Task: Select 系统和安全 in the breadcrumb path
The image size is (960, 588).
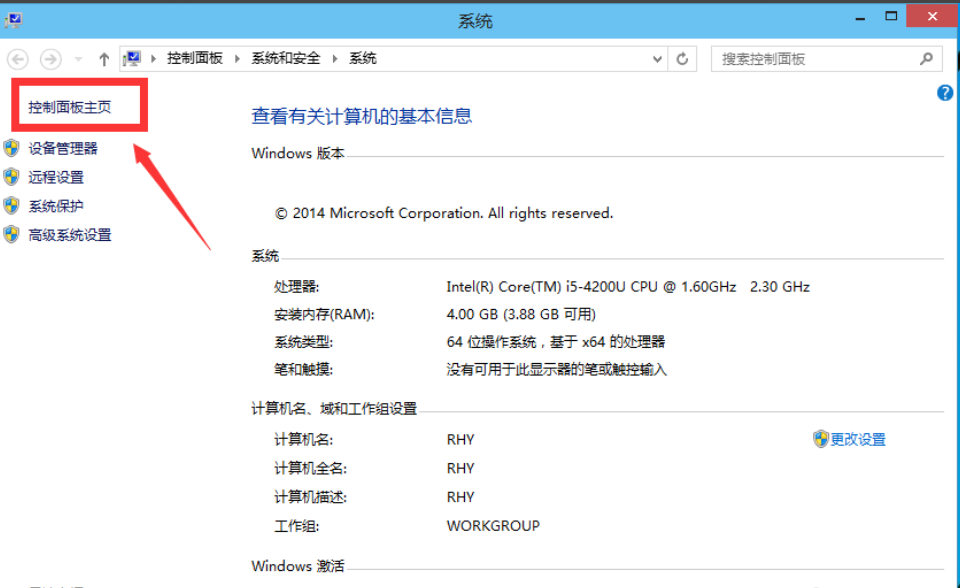Action: (x=285, y=59)
